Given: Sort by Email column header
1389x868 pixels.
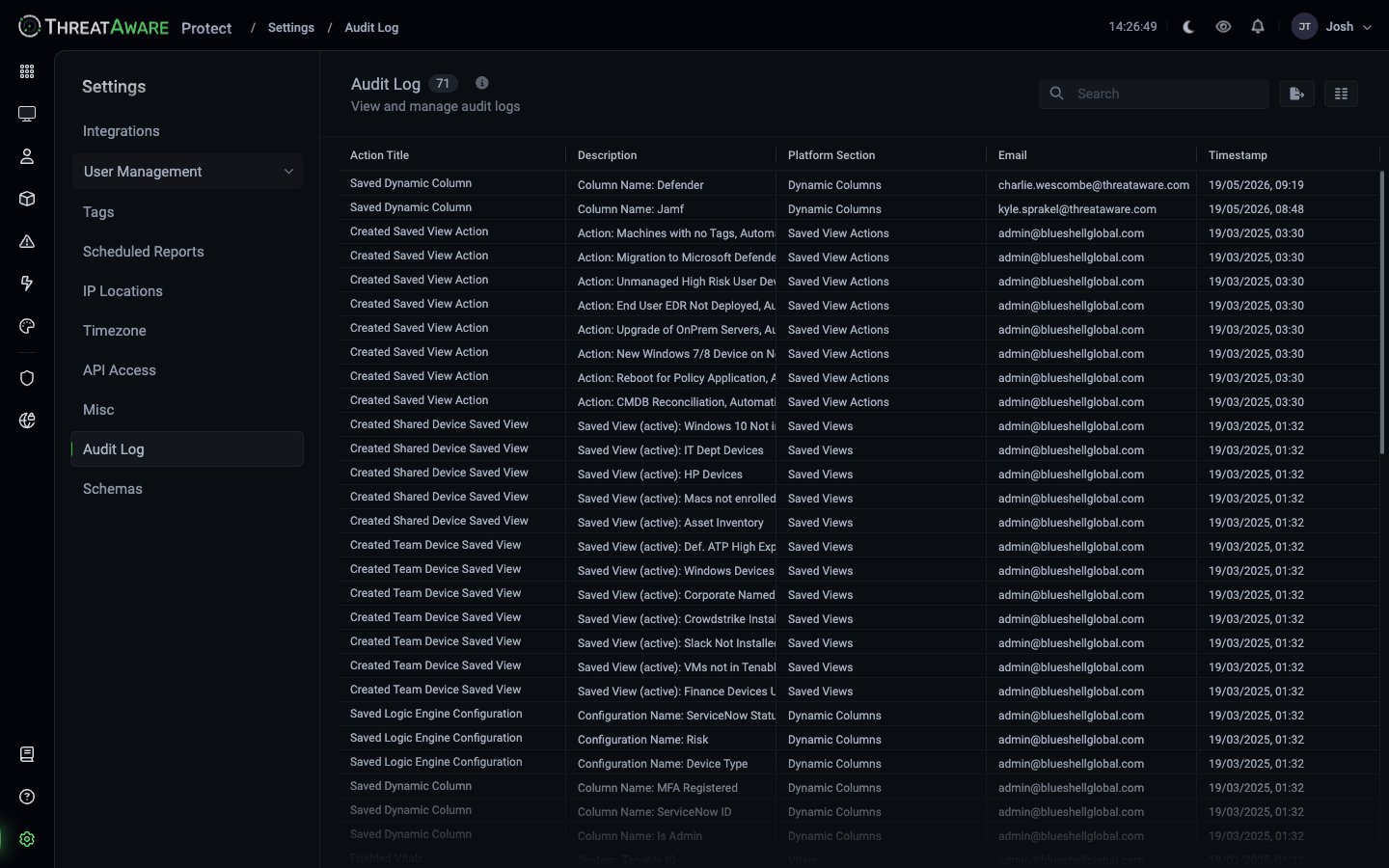Looking at the screenshot, I should 1012,155.
